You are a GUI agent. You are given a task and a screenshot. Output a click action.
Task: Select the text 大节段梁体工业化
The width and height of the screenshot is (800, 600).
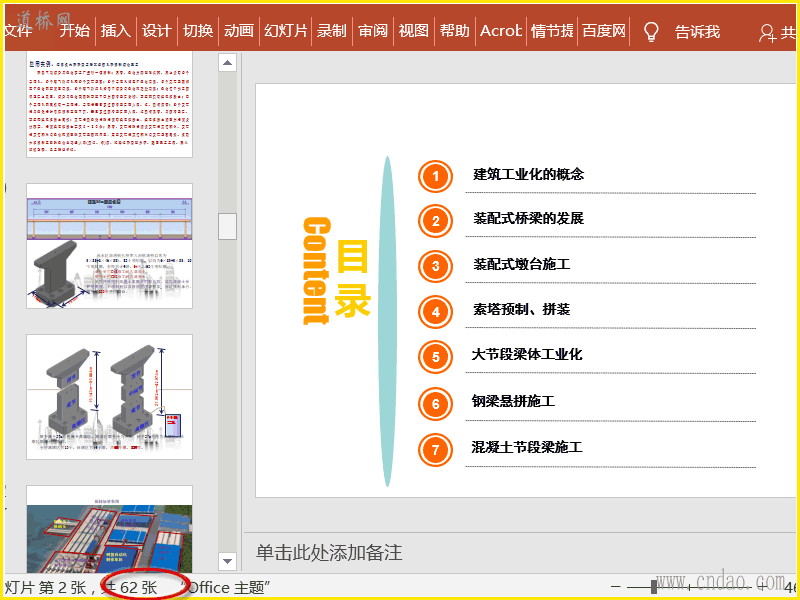pyautogui.click(x=527, y=354)
